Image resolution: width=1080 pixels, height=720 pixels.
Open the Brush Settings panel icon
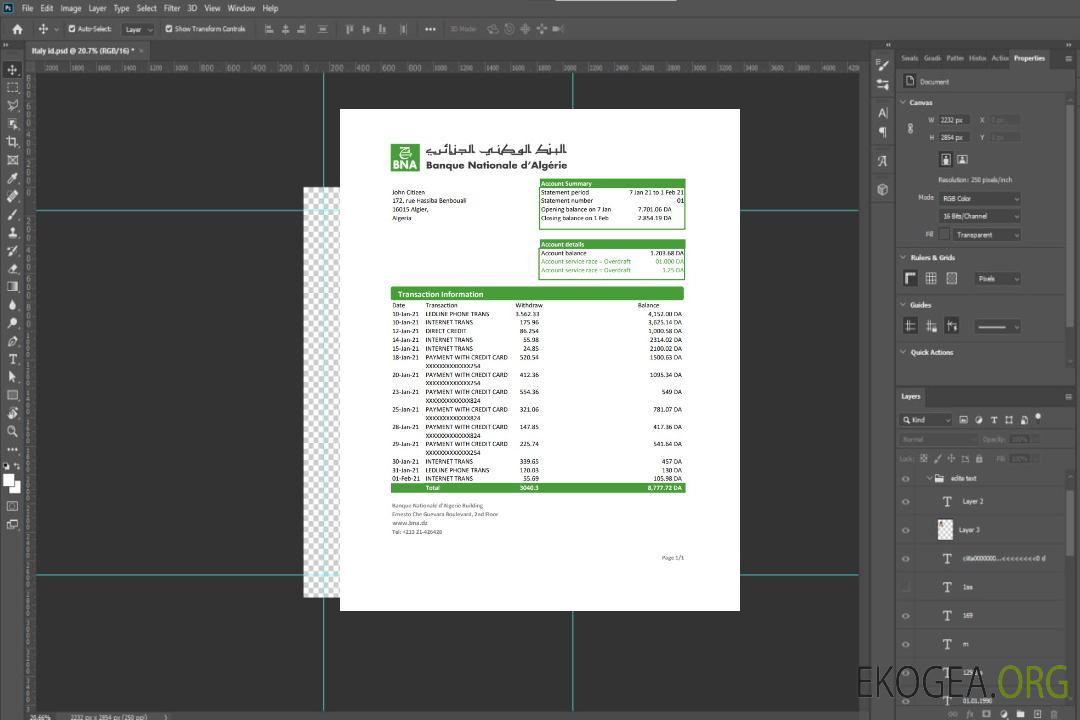(882, 65)
